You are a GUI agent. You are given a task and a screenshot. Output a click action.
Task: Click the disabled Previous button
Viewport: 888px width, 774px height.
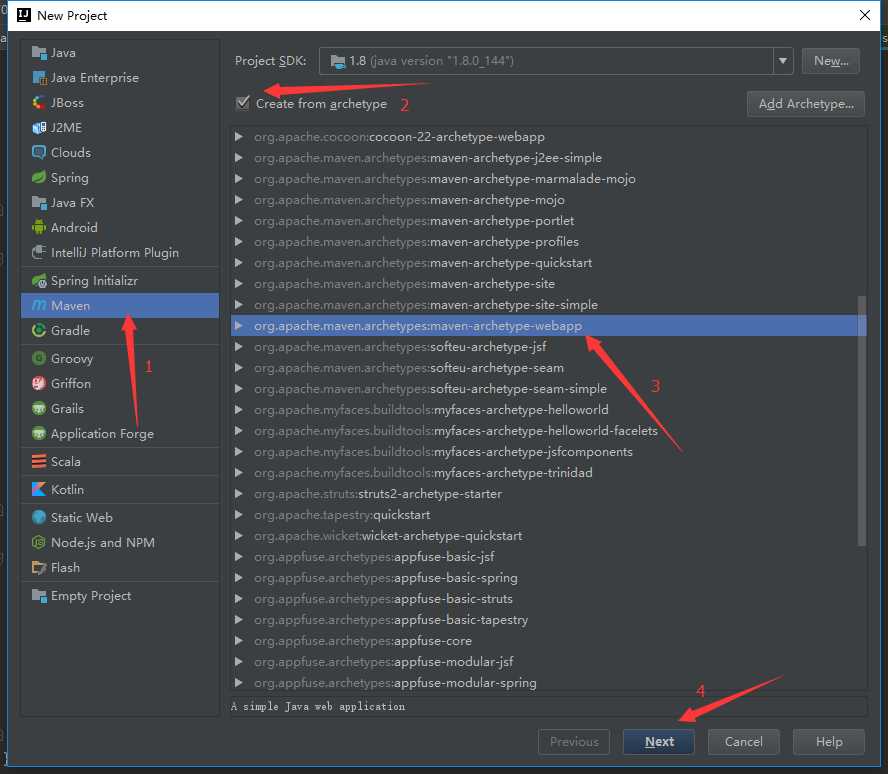click(x=574, y=742)
